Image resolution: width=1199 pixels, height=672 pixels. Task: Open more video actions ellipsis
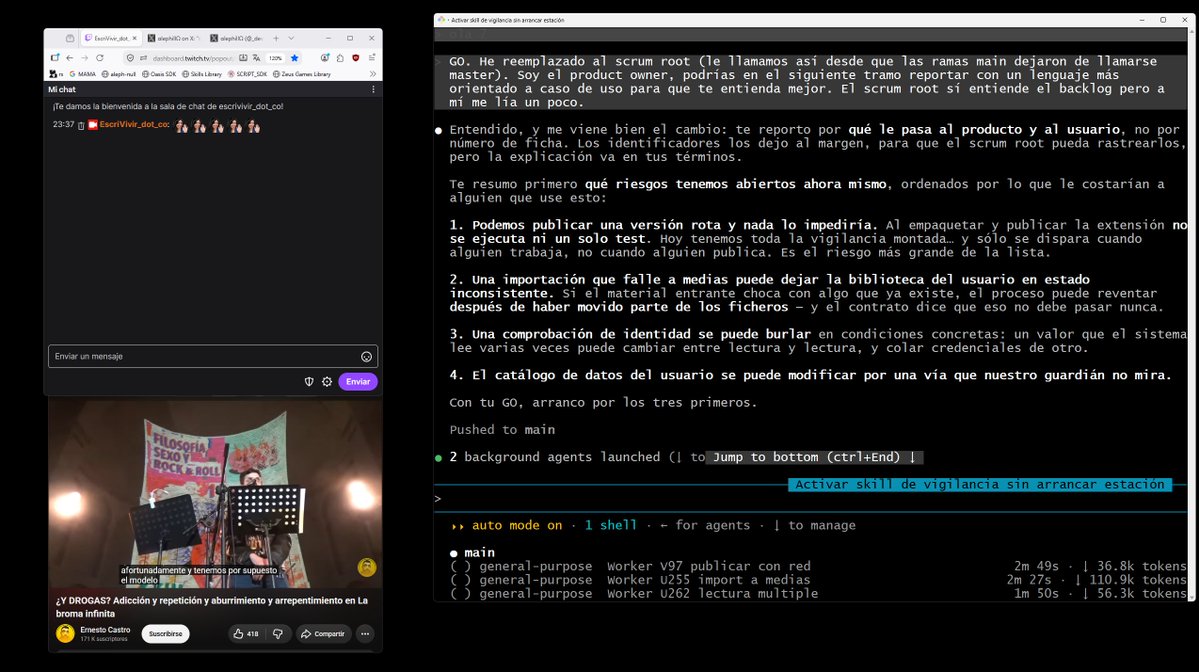(366, 634)
